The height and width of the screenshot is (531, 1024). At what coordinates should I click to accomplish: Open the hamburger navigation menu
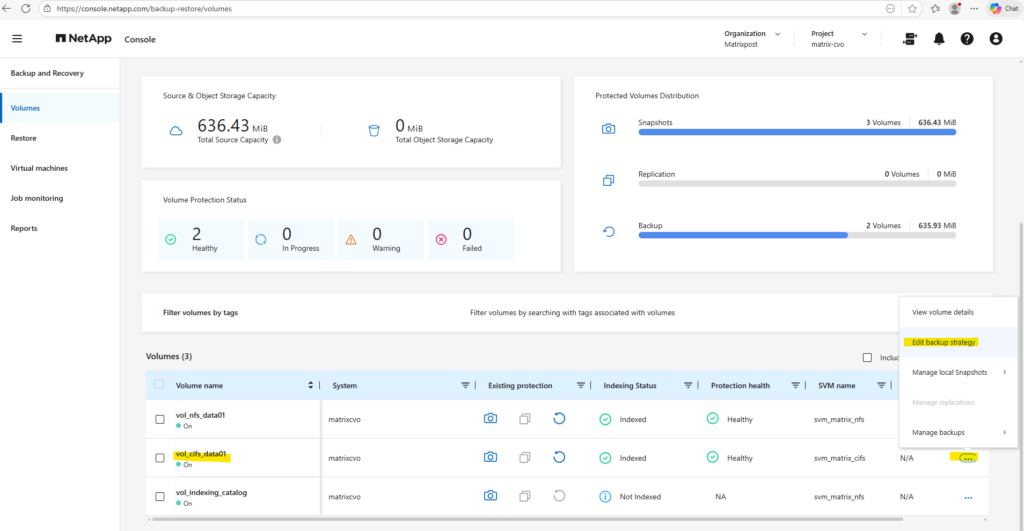[16, 39]
